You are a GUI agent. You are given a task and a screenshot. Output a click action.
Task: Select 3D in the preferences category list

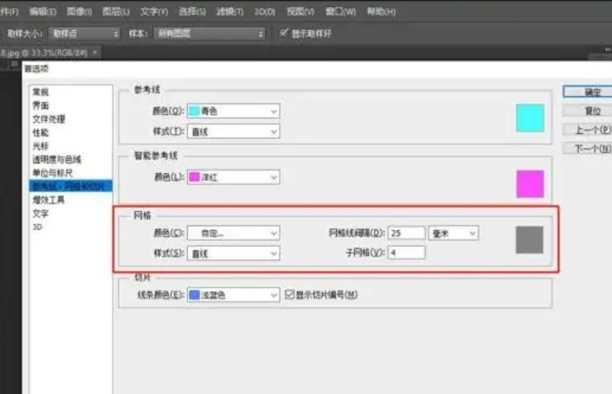pos(37,227)
